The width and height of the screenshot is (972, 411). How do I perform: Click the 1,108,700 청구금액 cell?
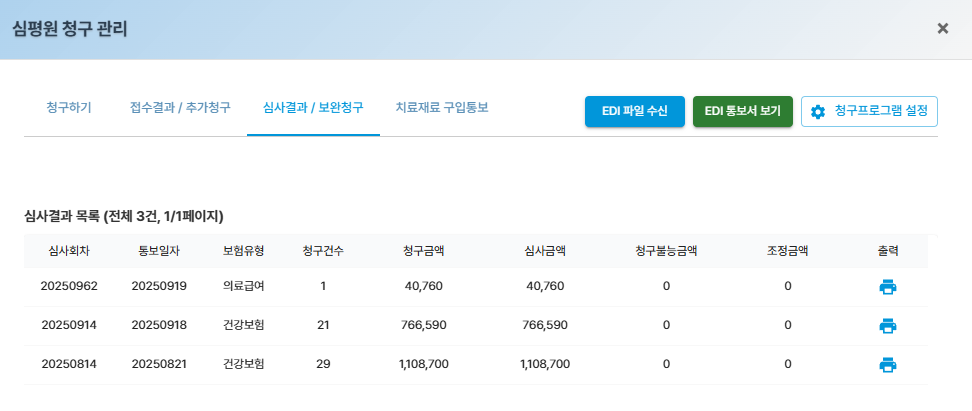[x=423, y=364]
